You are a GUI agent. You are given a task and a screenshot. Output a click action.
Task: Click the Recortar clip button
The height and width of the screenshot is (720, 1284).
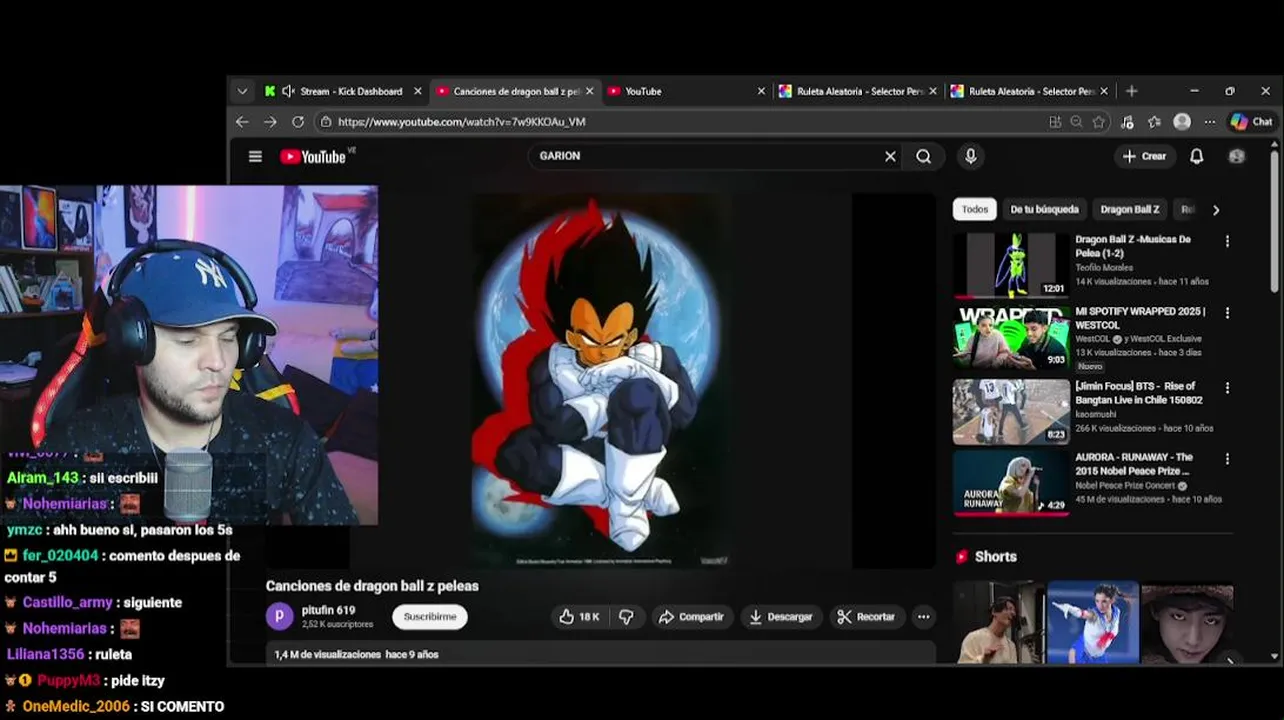point(867,617)
